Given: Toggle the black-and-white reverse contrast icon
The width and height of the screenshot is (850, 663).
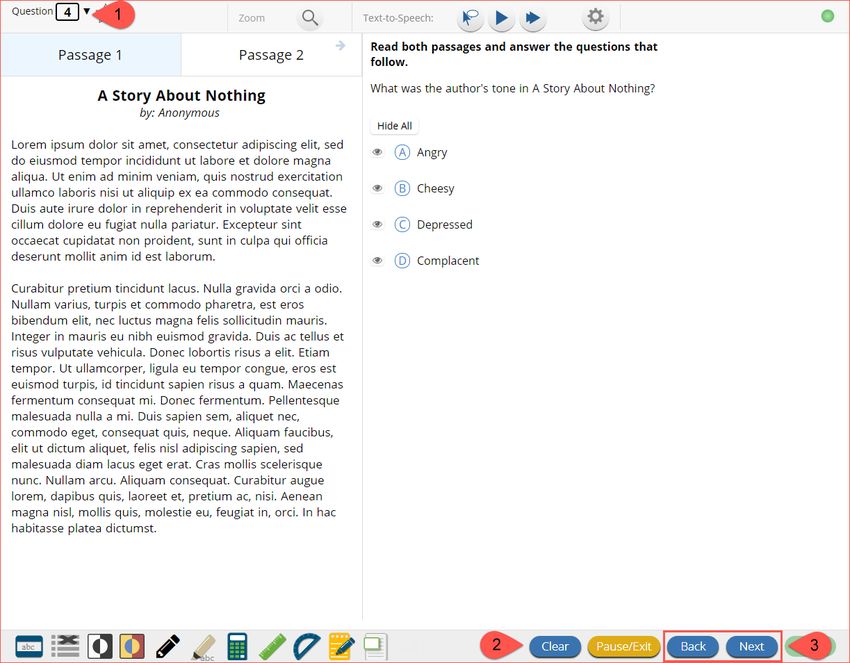Looking at the screenshot, I should point(100,646).
